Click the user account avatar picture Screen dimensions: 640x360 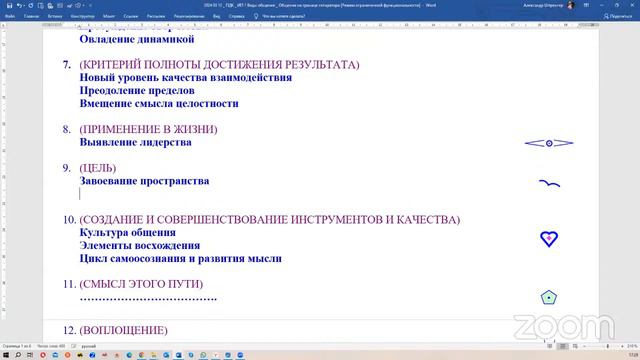571,5
